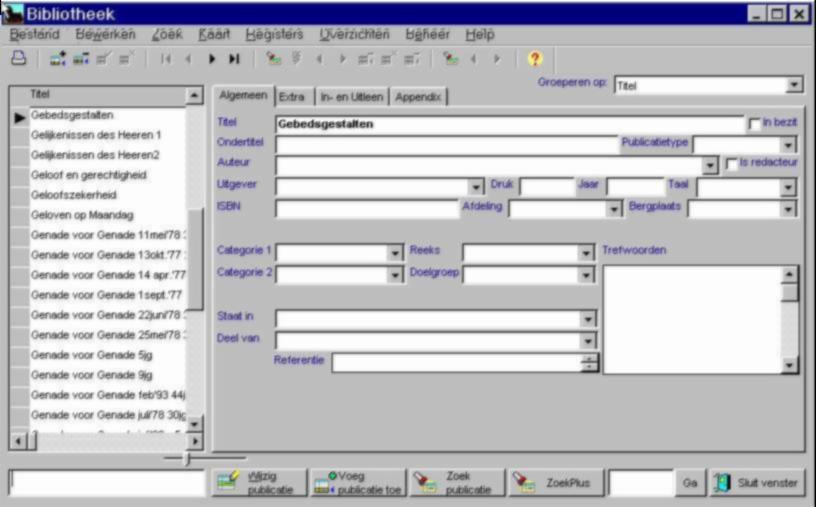
Task: Click the print icon in the toolbar
Action: 18,59
